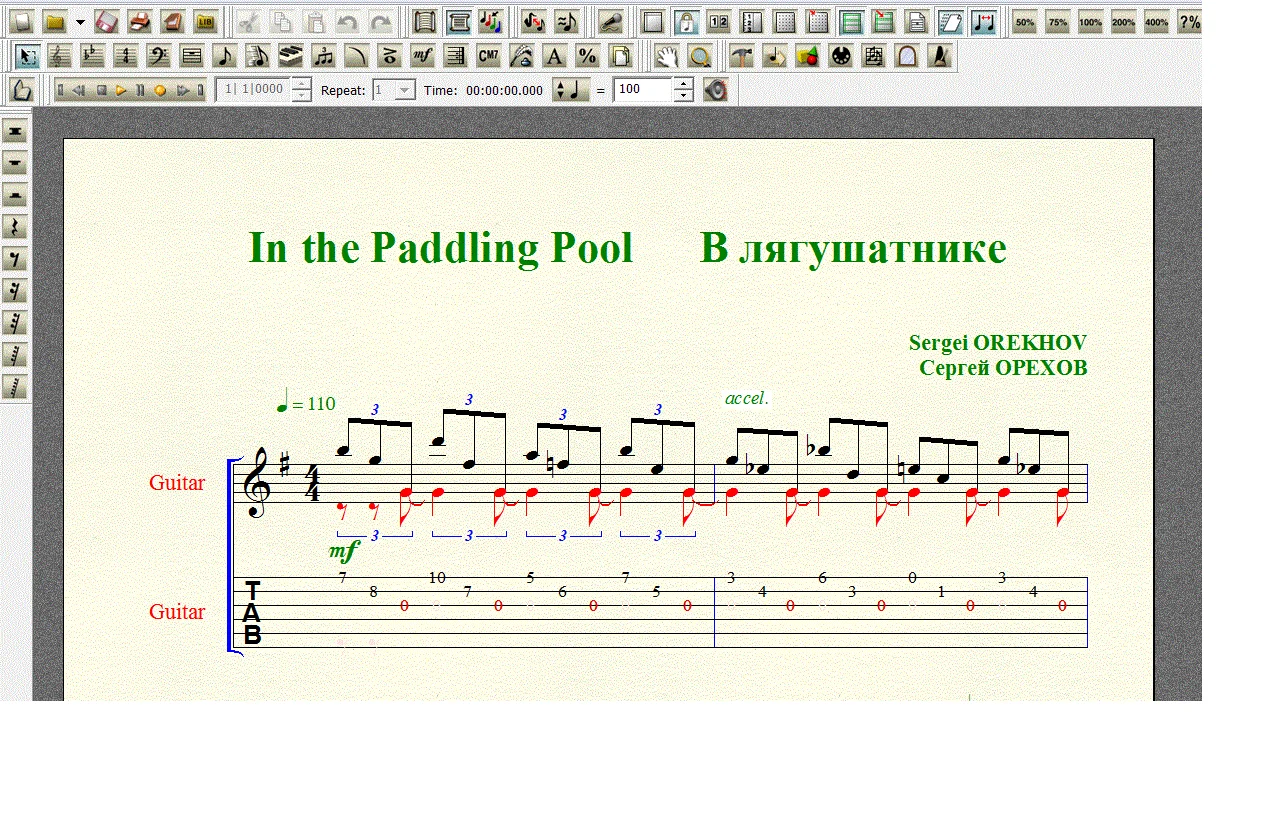The image size is (1274, 817).
Task: Activate the hand pan tool
Action: [667, 56]
